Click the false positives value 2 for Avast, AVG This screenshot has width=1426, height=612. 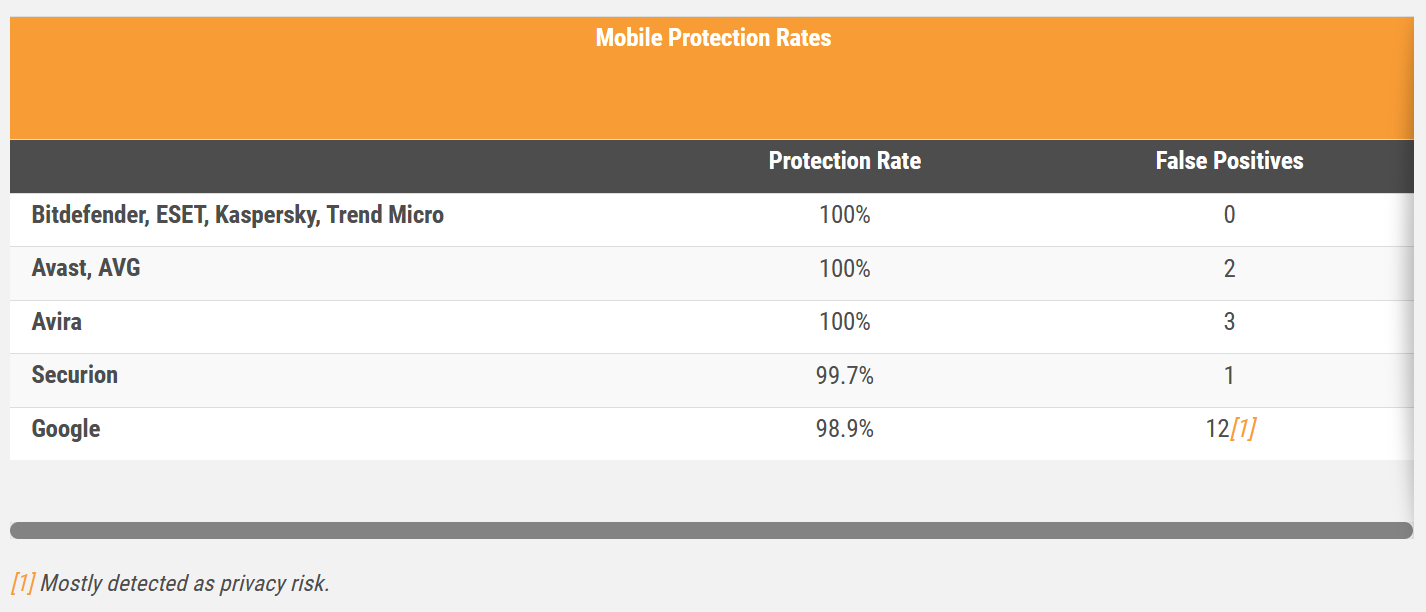(1229, 269)
